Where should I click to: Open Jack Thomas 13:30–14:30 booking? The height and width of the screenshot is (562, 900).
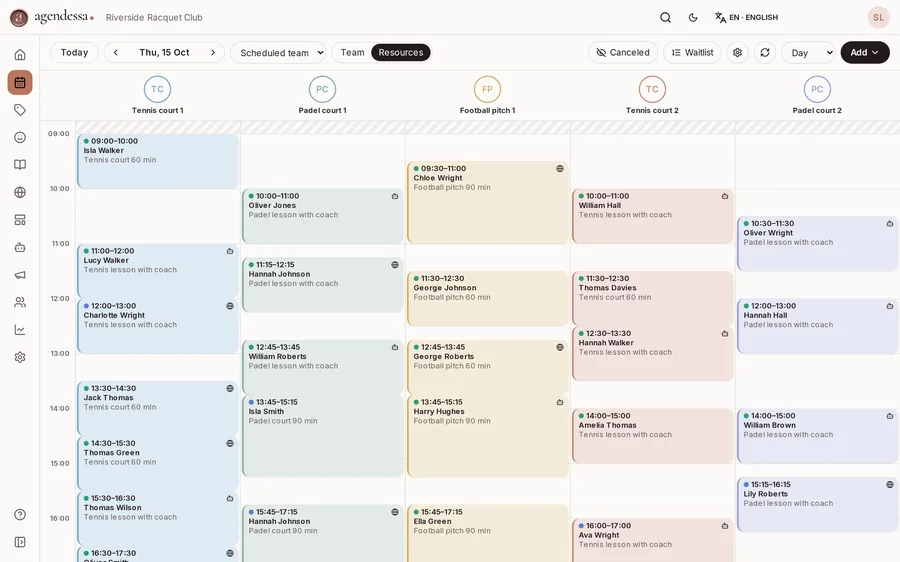158,409
